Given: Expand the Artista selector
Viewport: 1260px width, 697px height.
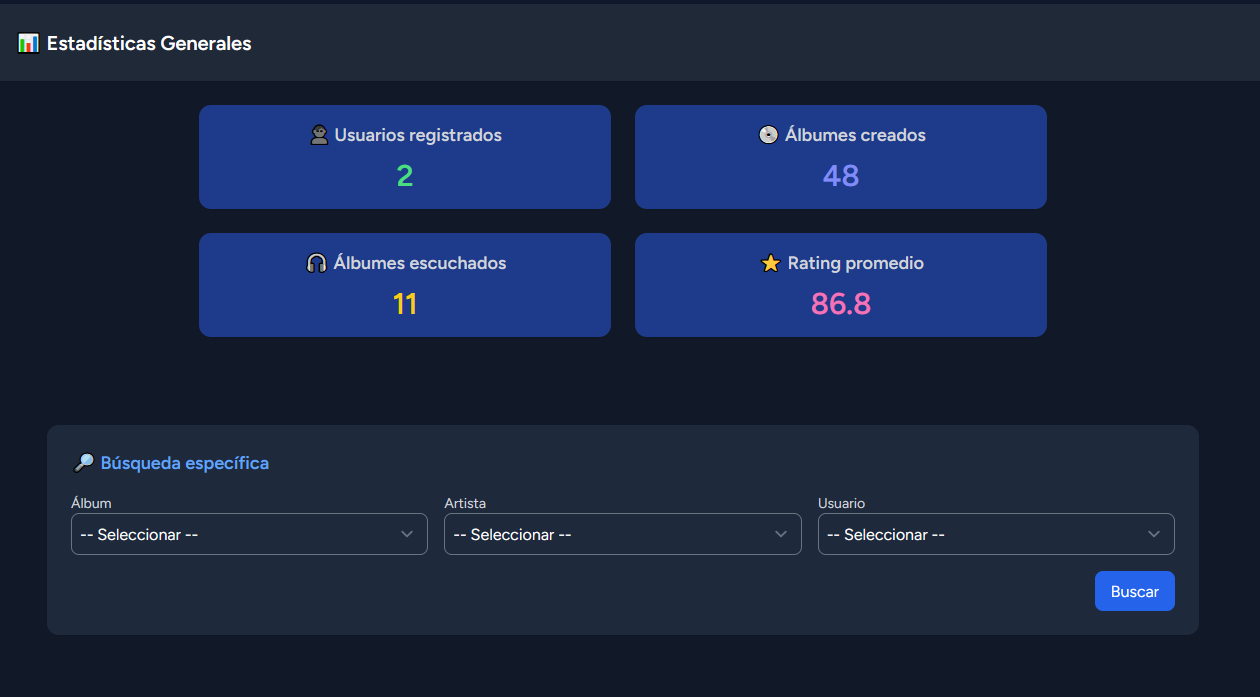Looking at the screenshot, I should [622, 534].
